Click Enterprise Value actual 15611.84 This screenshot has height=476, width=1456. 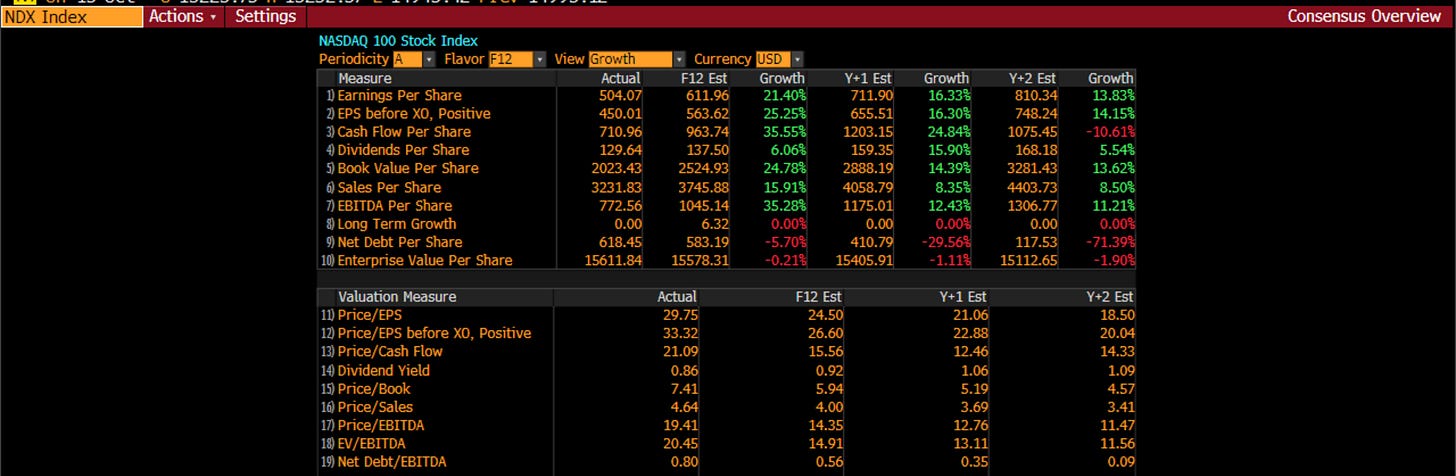(611, 260)
